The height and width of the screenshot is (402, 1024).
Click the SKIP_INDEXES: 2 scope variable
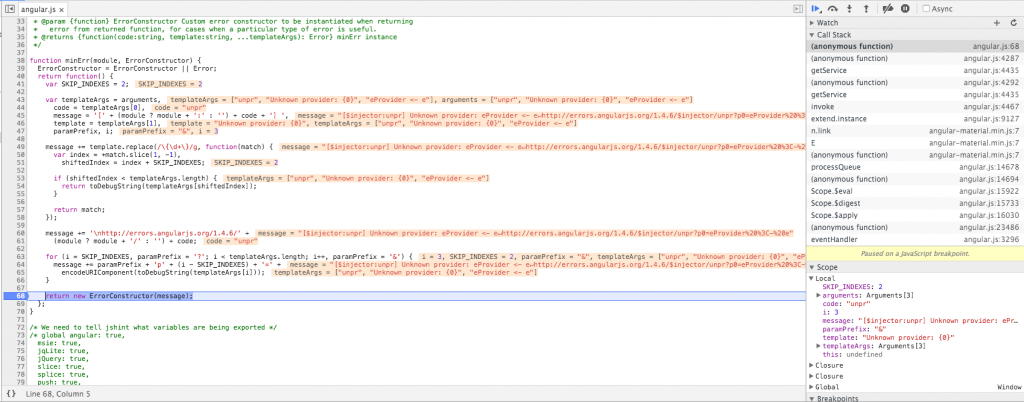(854, 287)
